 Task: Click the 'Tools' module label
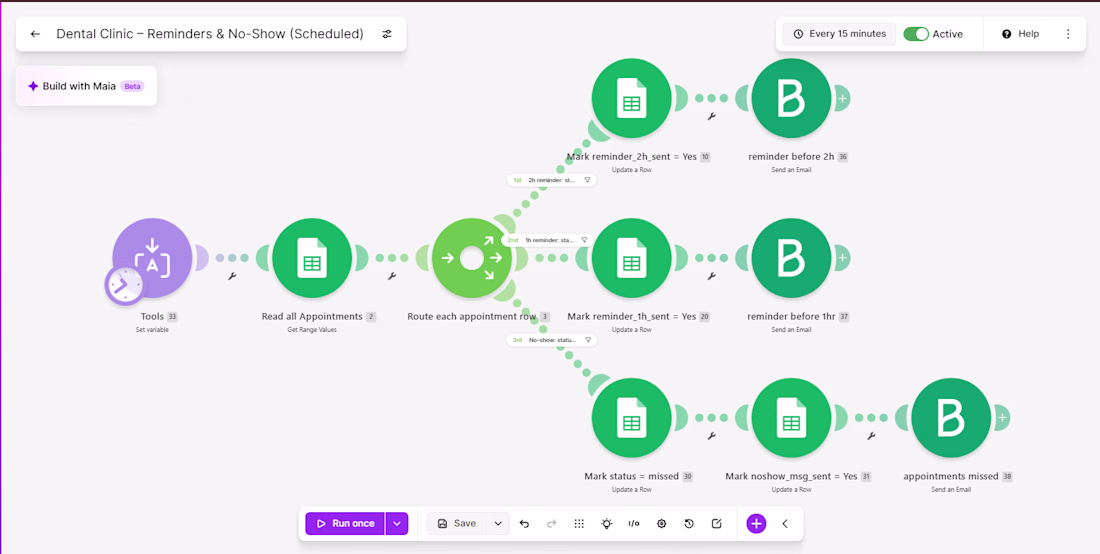click(152, 317)
